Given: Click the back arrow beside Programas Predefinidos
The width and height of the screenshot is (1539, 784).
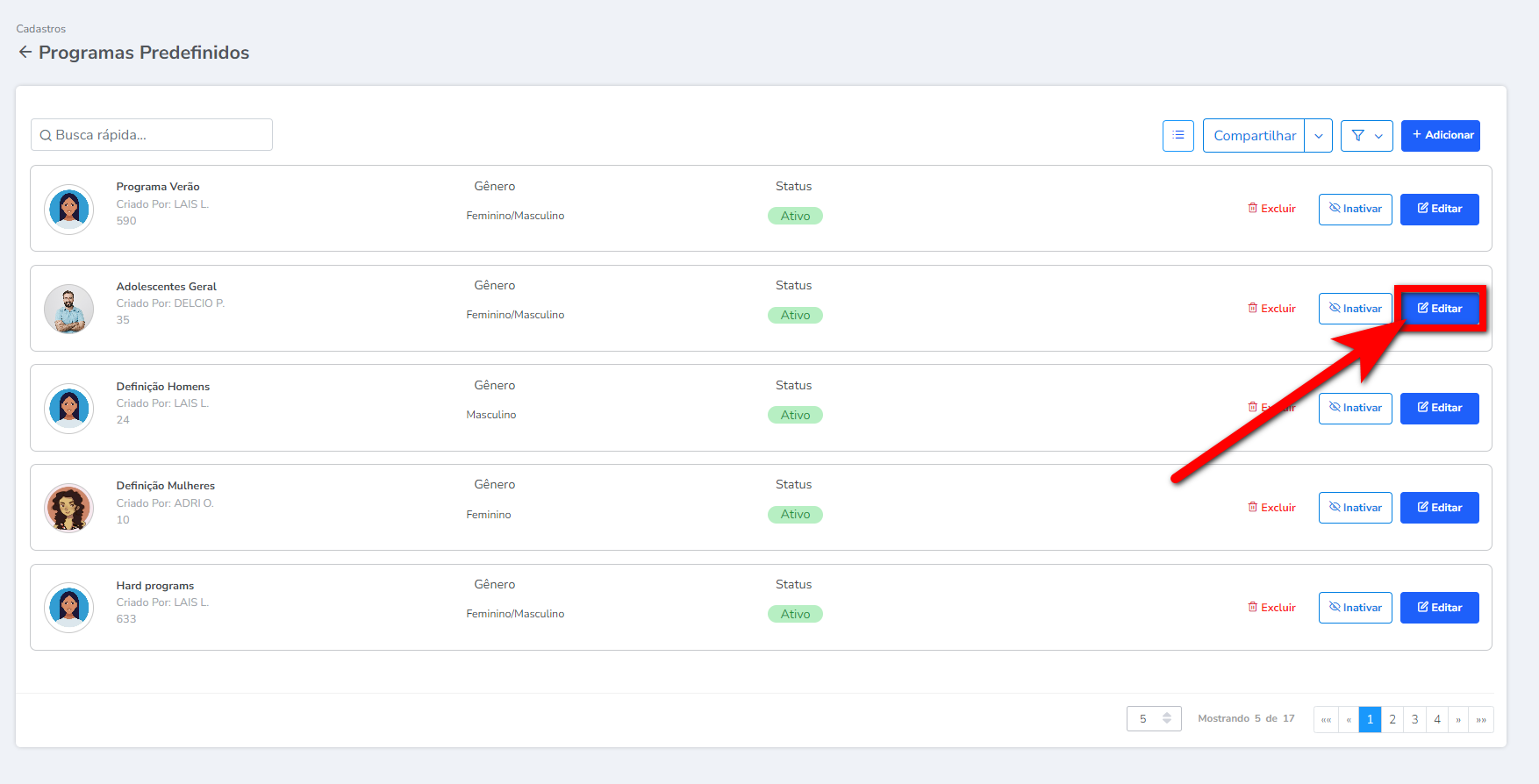Looking at the screenshot, I should click(25, 53).
